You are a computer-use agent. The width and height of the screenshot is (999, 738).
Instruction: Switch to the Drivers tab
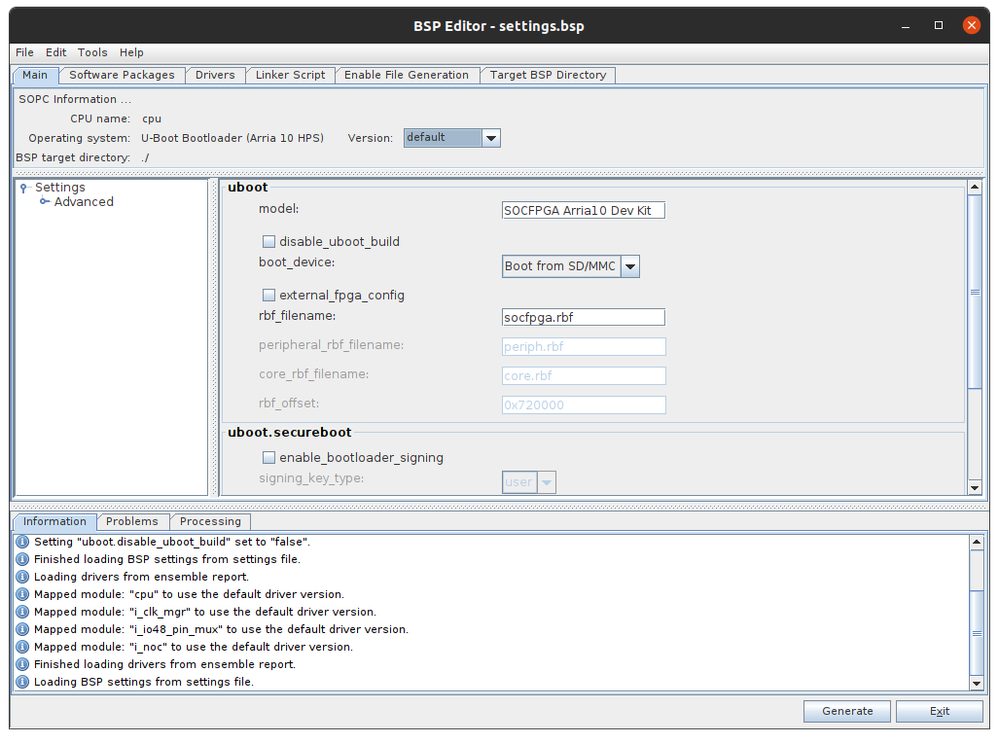click(x=215, y=75)
